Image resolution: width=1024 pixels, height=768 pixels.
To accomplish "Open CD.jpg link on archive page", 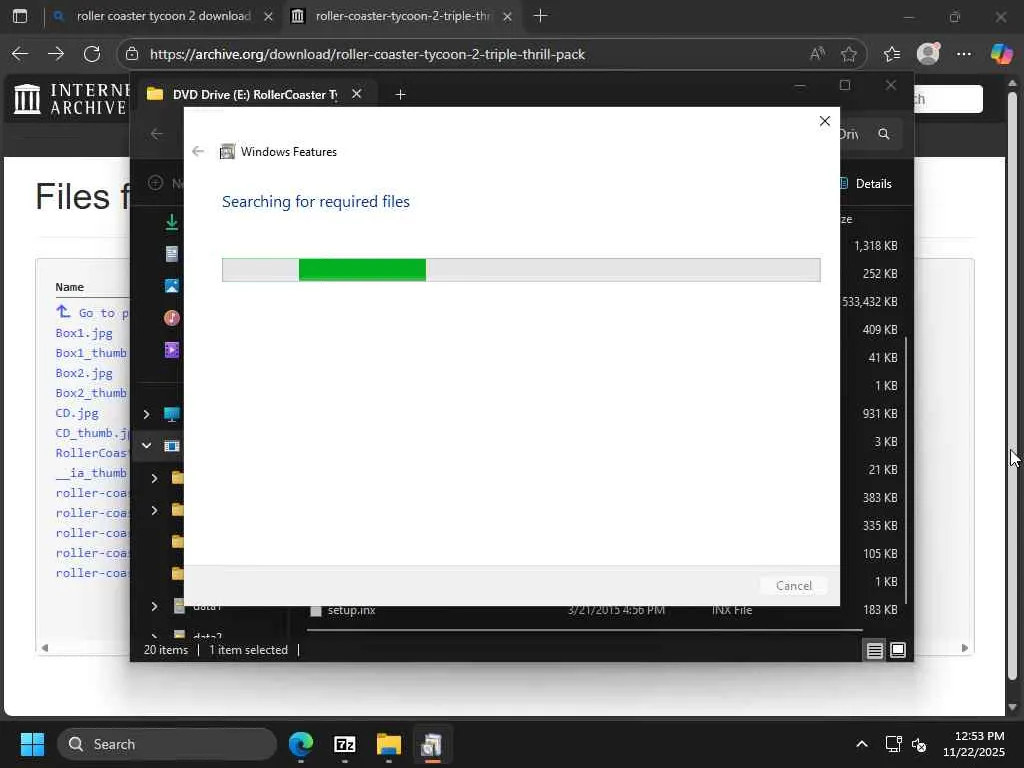I will (x=77, y=413).
